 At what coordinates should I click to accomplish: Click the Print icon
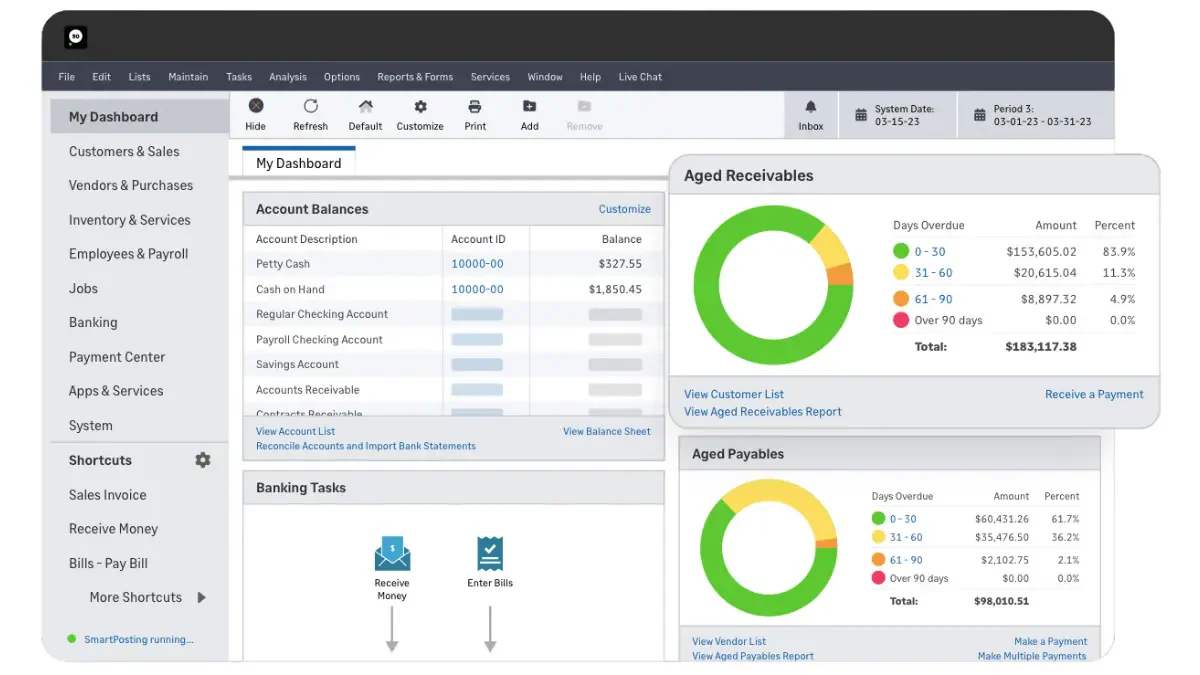pos(475,106)
